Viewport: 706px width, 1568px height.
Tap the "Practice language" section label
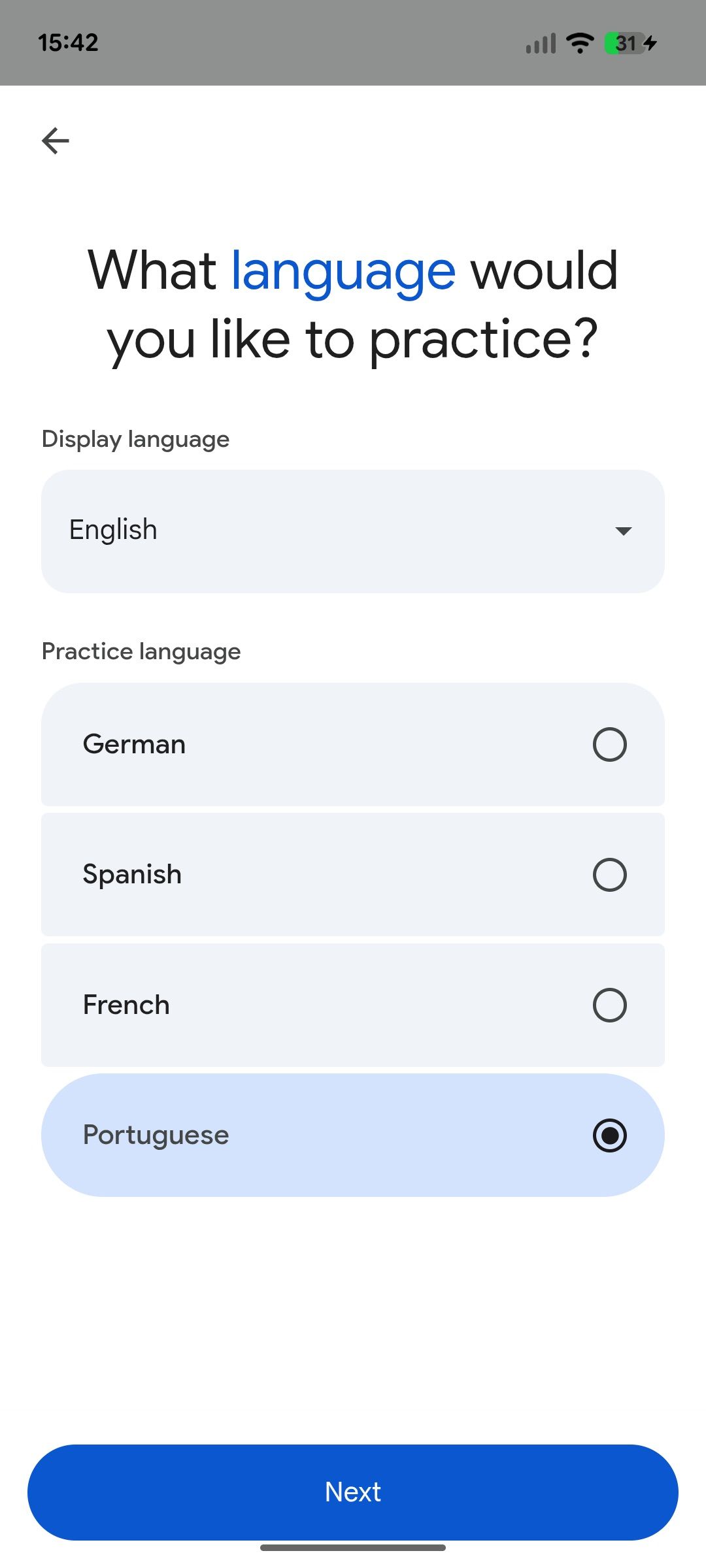coord(141,651)
